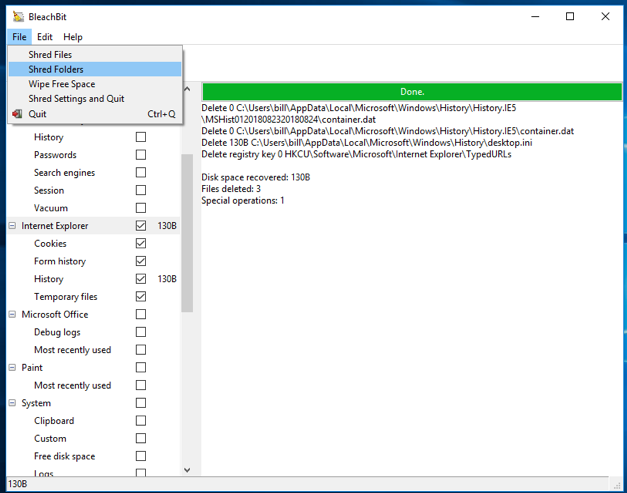
Task: Select the Form history item label
Action: (60, 262)
